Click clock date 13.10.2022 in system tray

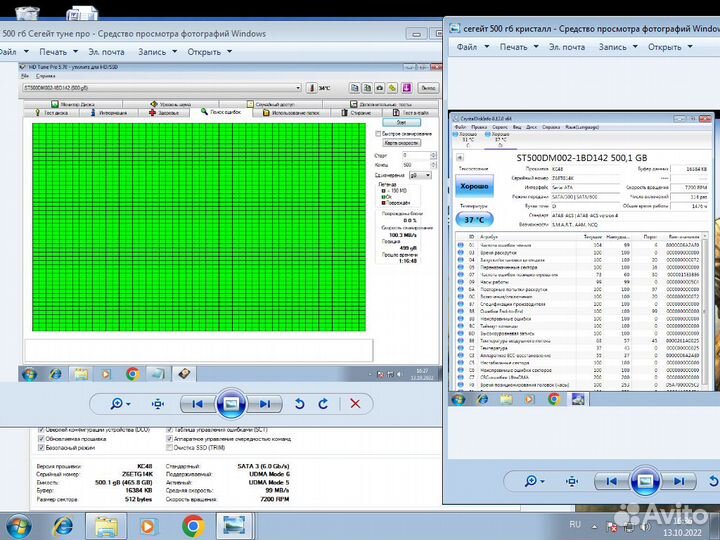(682, 533)
